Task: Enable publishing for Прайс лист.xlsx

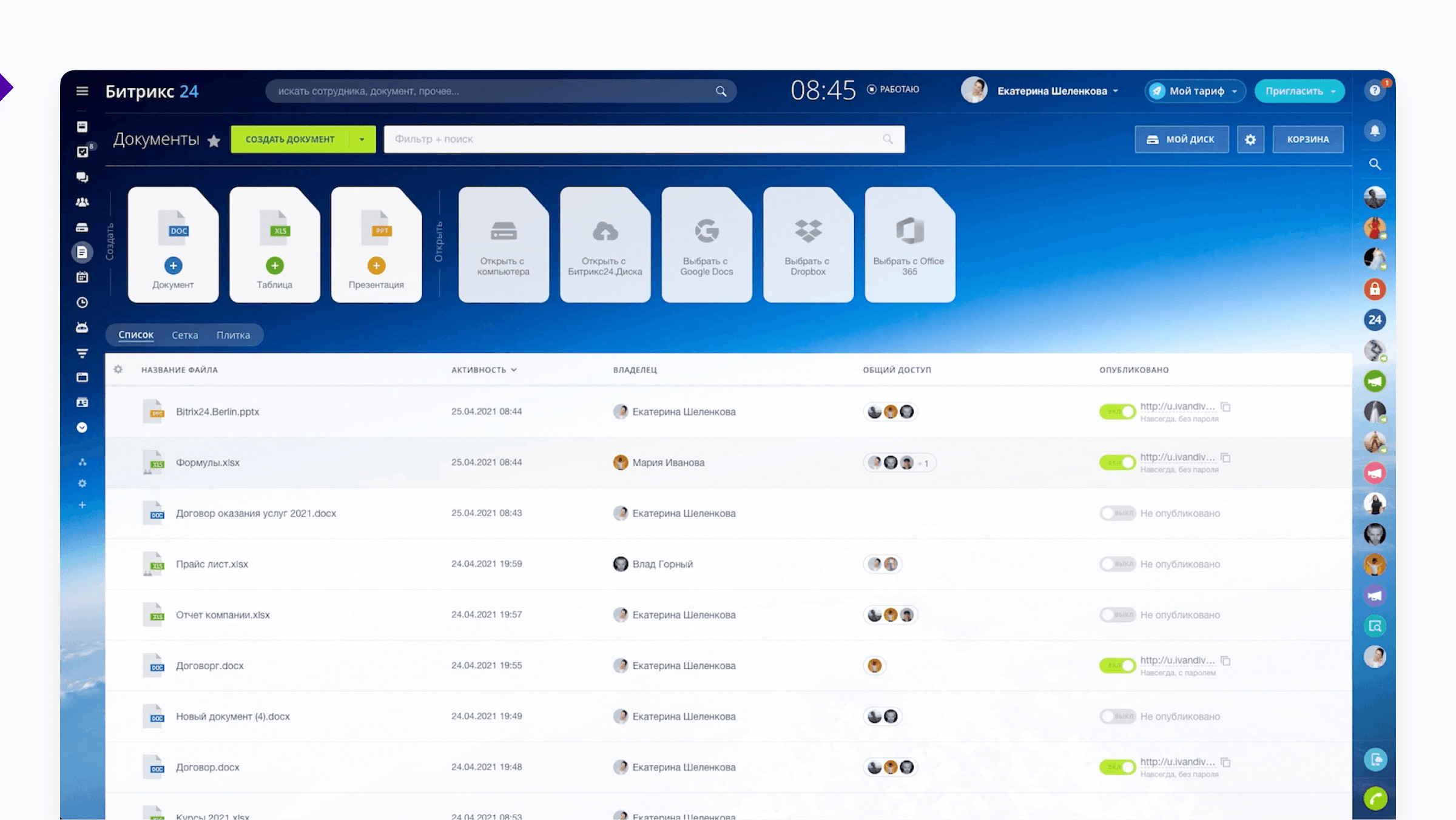Action: coord(1117,564)
